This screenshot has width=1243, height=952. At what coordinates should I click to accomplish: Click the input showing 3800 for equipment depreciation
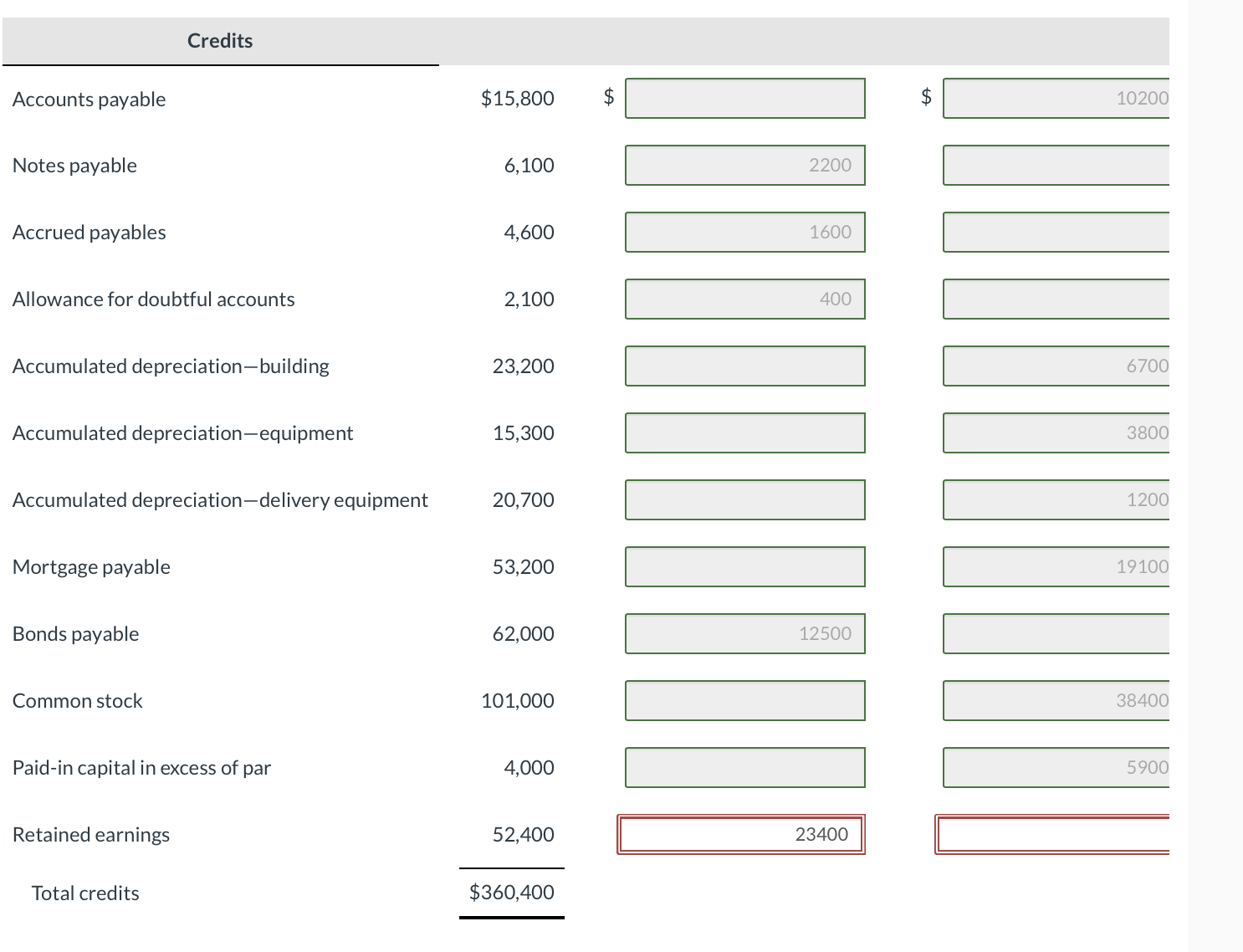point(1056,432)
